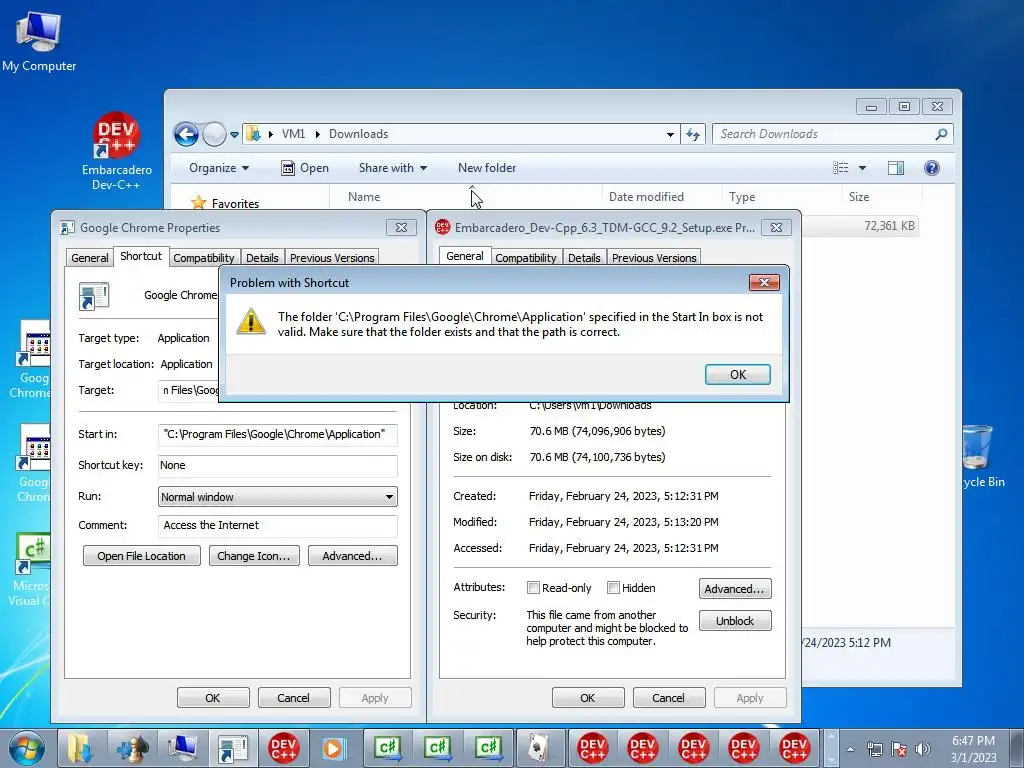Enable the Hidden attribute checkbox

[x=613, y=588]
